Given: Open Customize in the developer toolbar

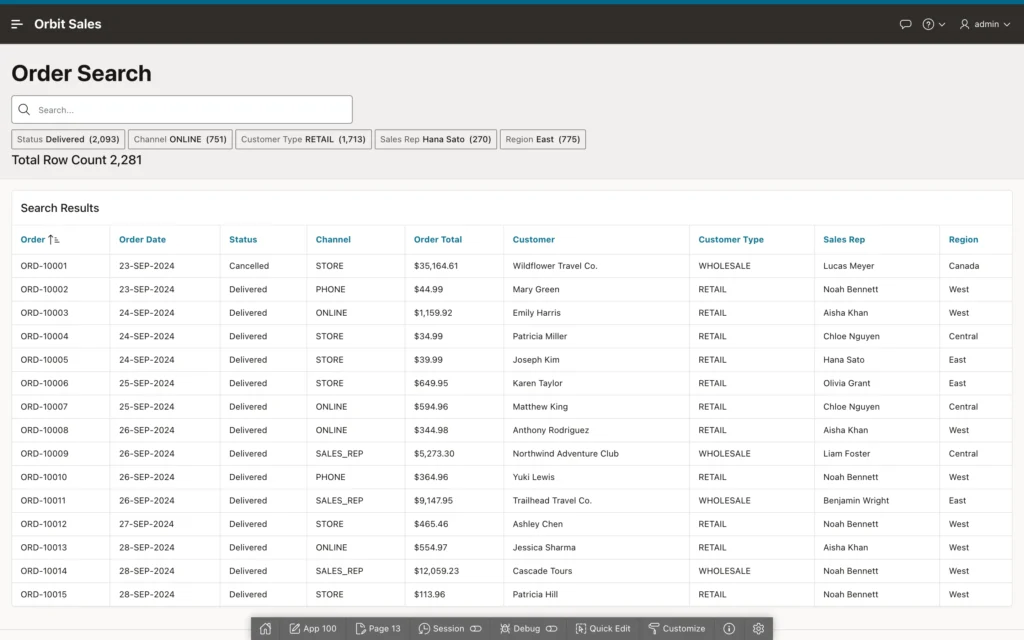Looking at the screenshot, I should 677,628.
